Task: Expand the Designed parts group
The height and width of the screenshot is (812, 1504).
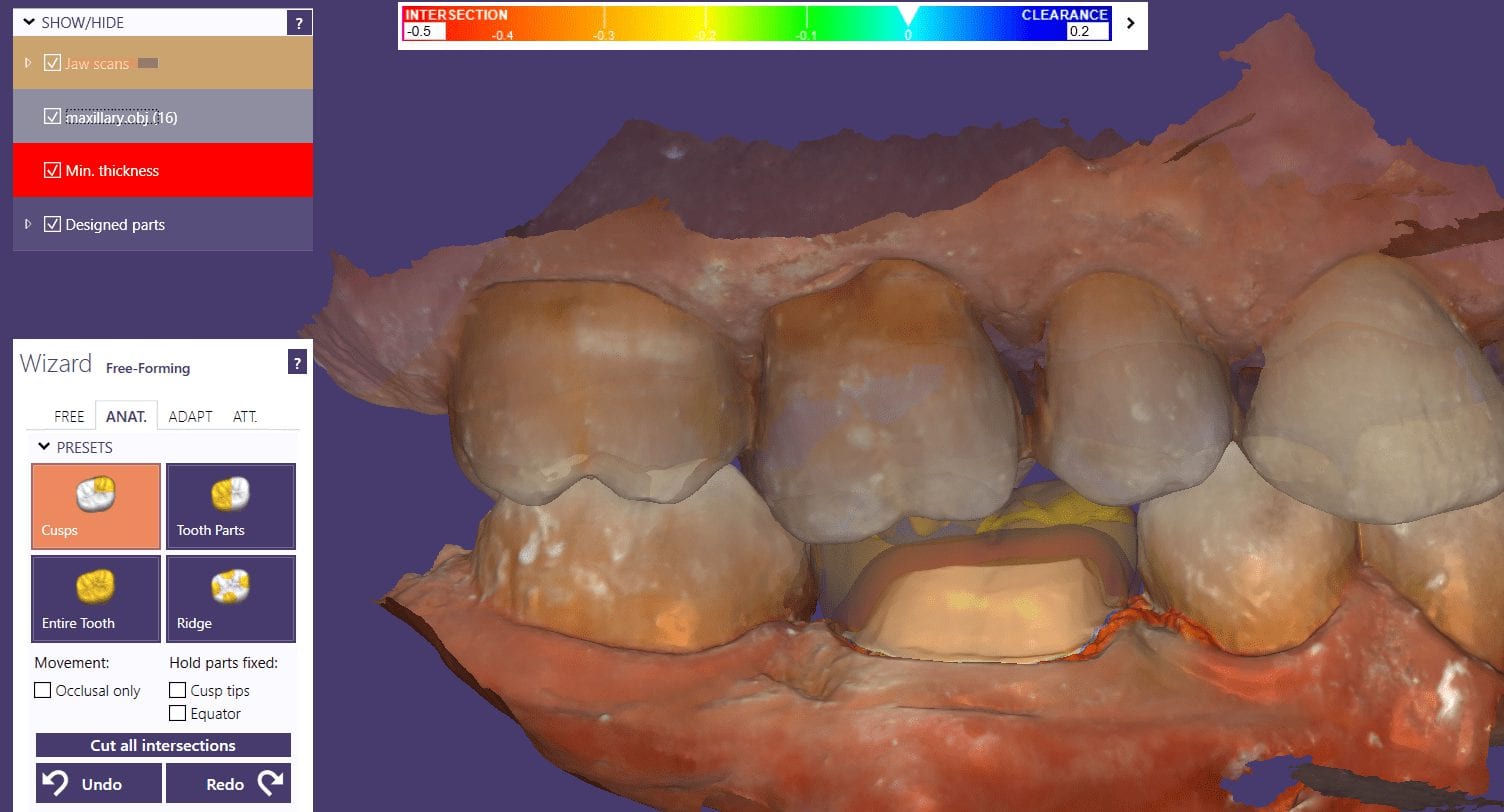Action: (28, 225)
